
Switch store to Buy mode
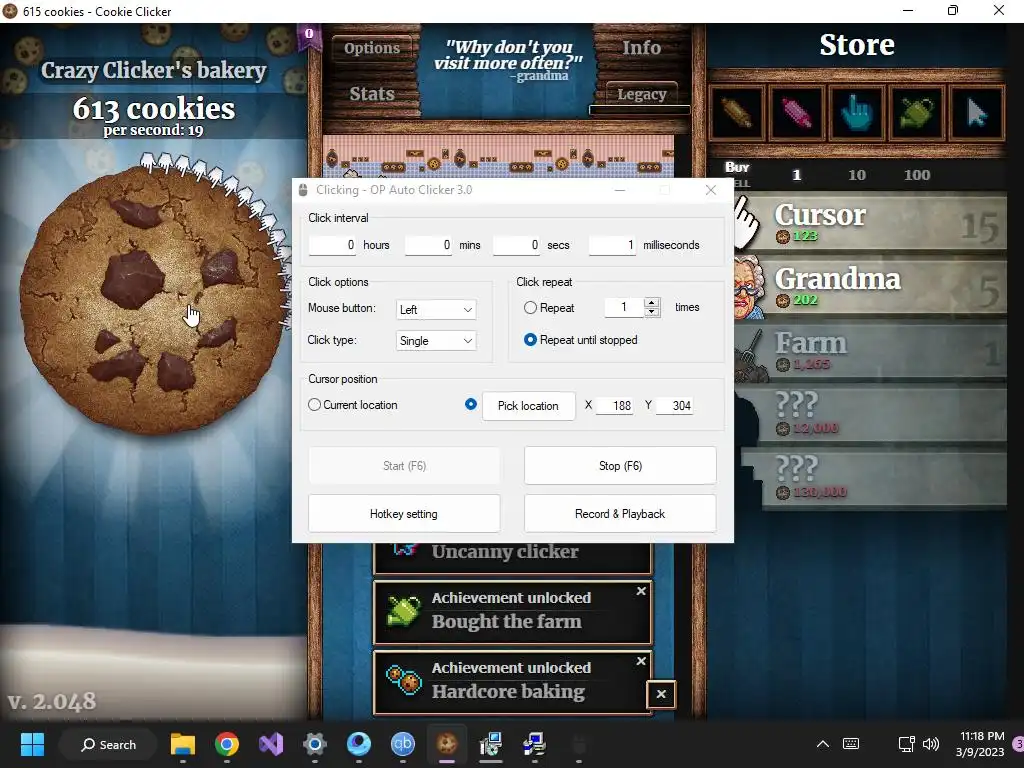point(737,168)
